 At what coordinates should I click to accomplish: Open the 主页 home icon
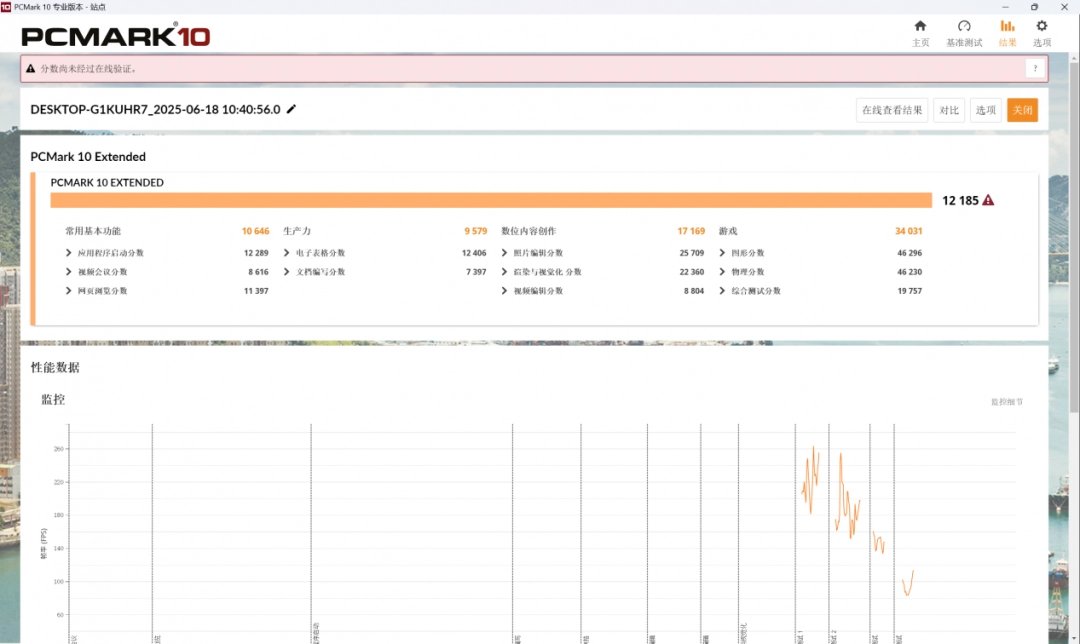pyautogui.click(x=920, y=27)
